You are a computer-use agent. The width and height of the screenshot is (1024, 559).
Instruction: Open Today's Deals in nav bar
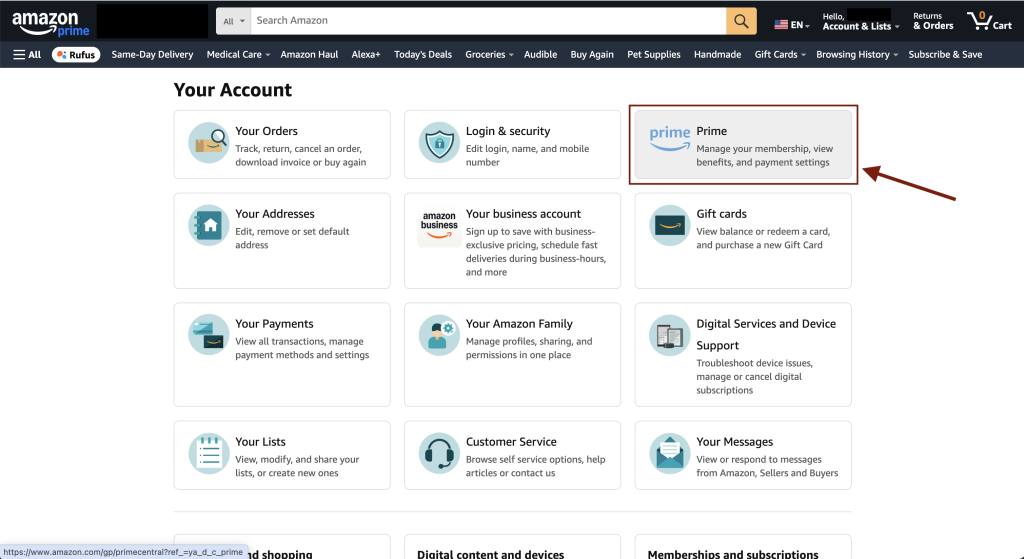423,55
